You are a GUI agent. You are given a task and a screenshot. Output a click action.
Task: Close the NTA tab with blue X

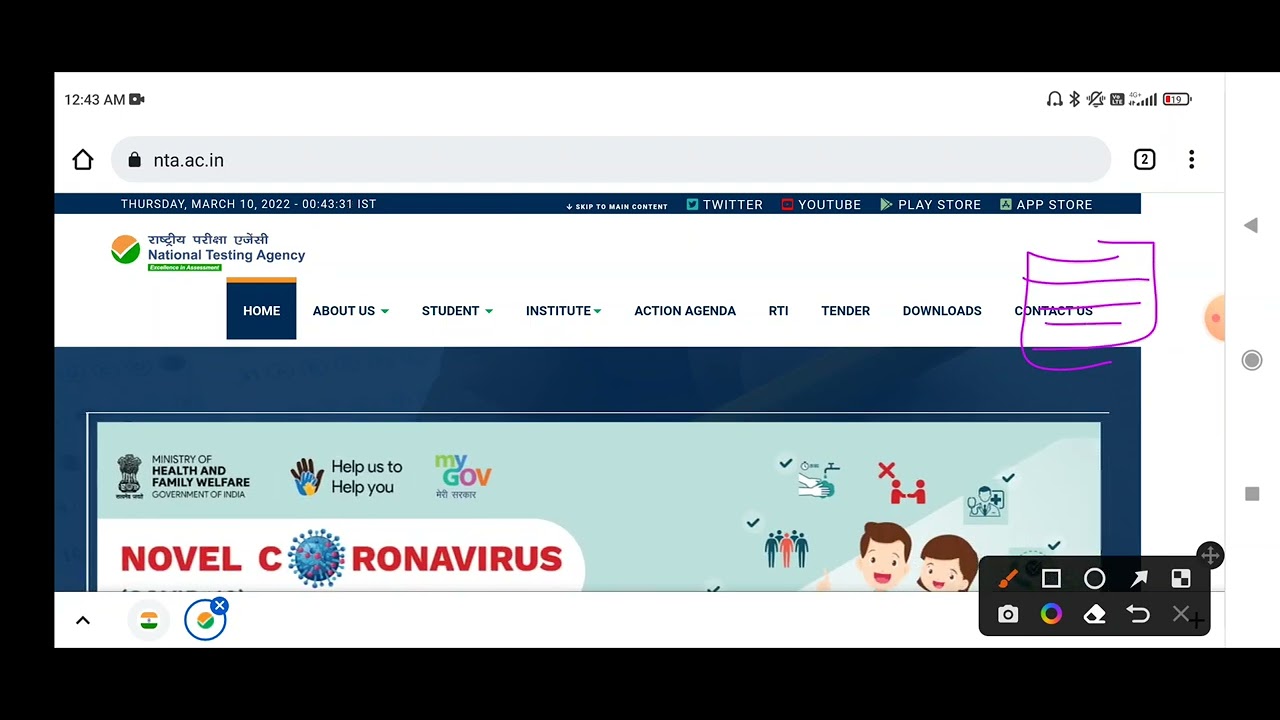click(x=220, y=605)
